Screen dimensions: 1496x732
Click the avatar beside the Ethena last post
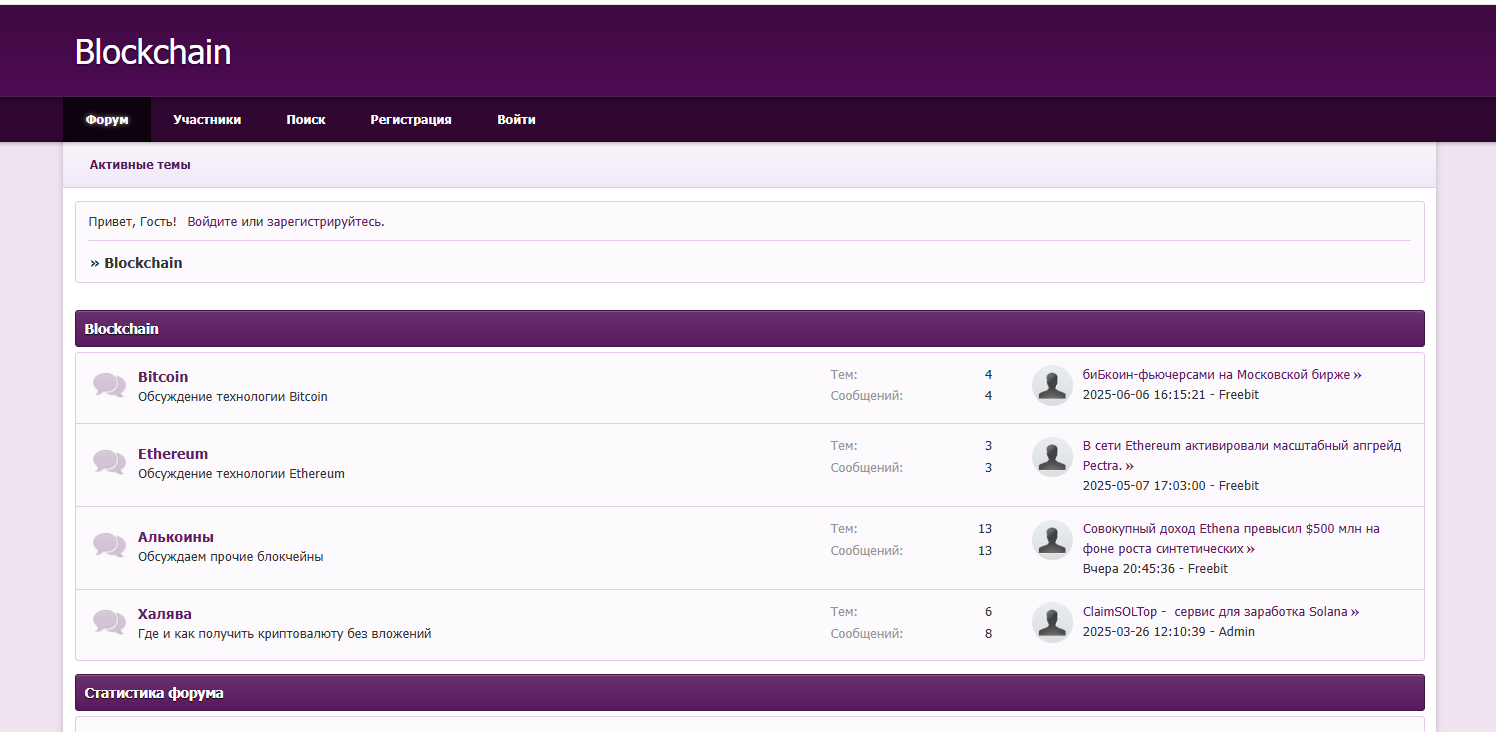1052,540
